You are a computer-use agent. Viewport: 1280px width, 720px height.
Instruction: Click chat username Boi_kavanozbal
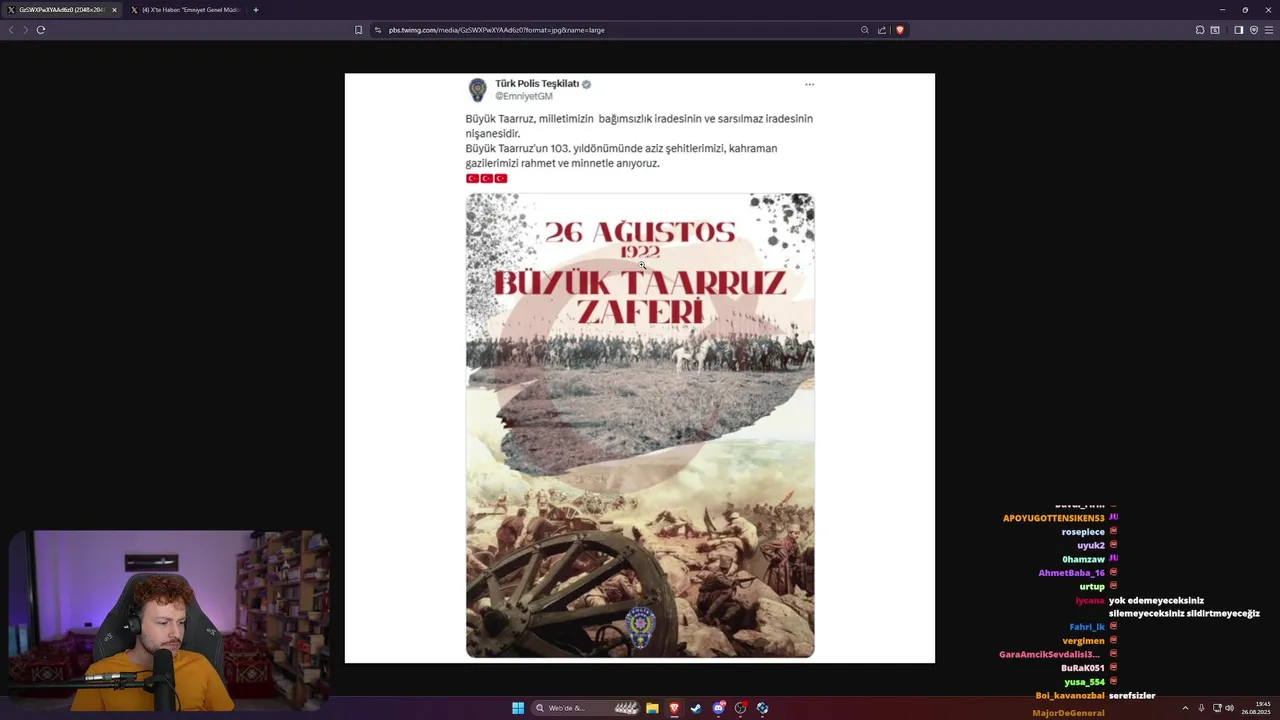pos(1070,696)
